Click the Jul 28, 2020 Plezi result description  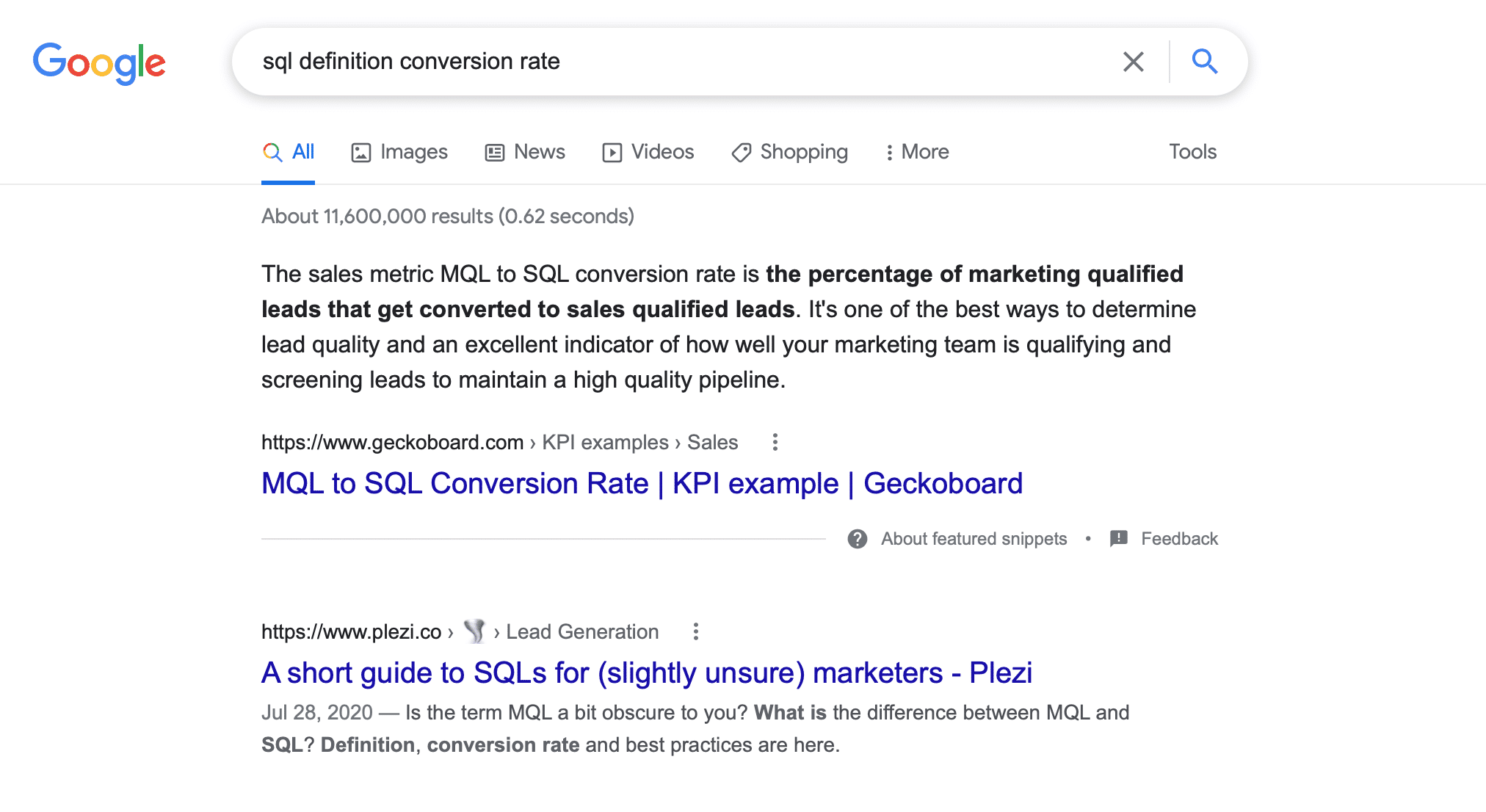tap(695, 728)
